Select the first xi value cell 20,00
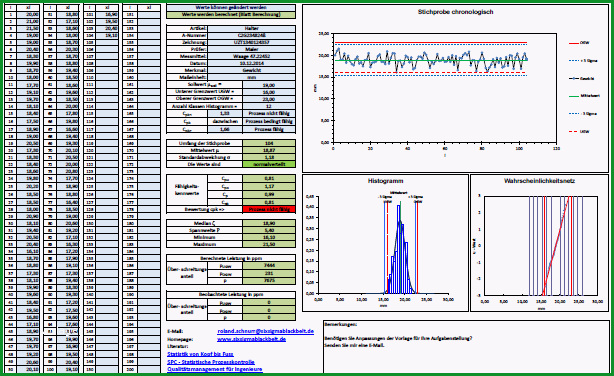 pos(29,14)
